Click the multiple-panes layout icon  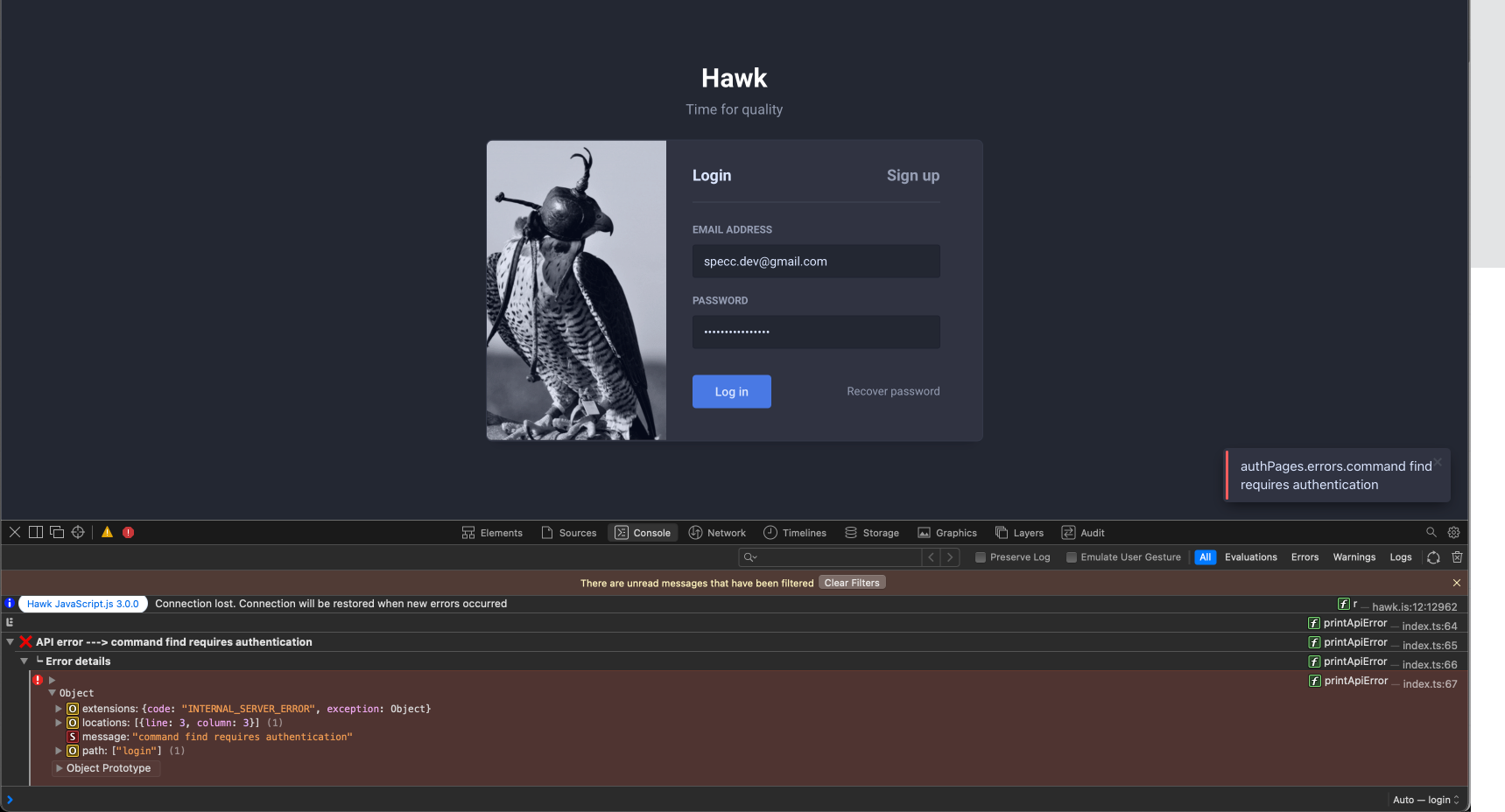pyautogui.click(x=57, y=532)
